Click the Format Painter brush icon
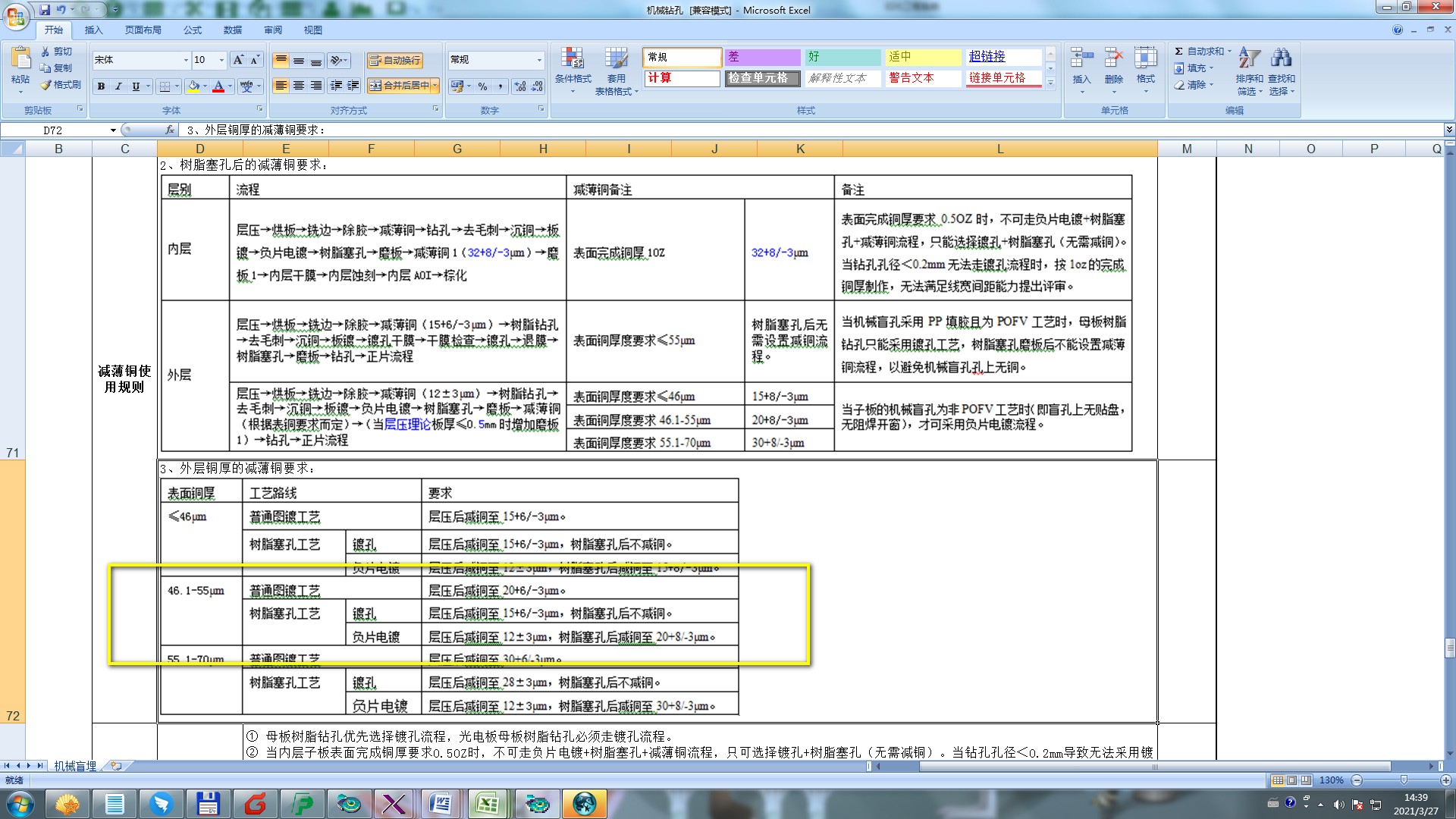Screen dimensions: 1456x819 tap(47, 85)
